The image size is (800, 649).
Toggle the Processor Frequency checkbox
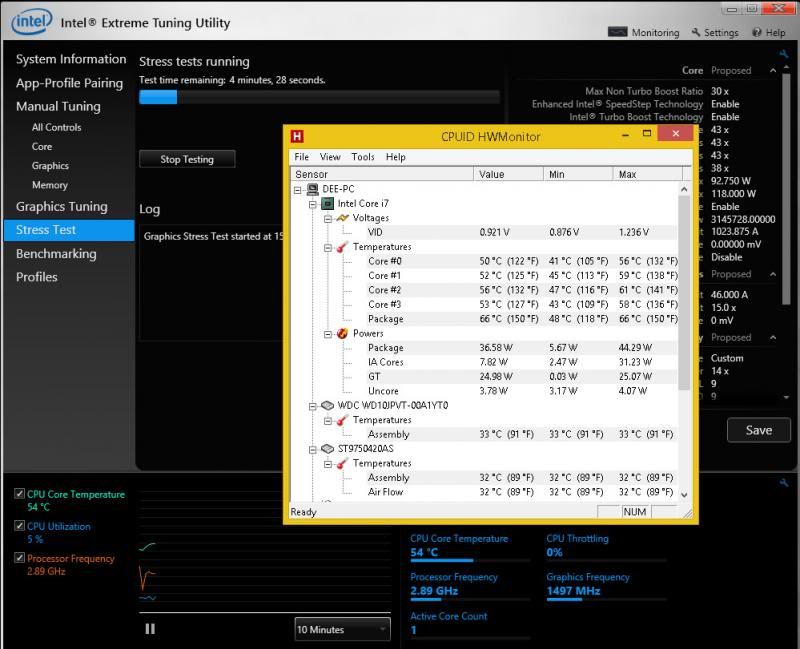pos(19,558)
